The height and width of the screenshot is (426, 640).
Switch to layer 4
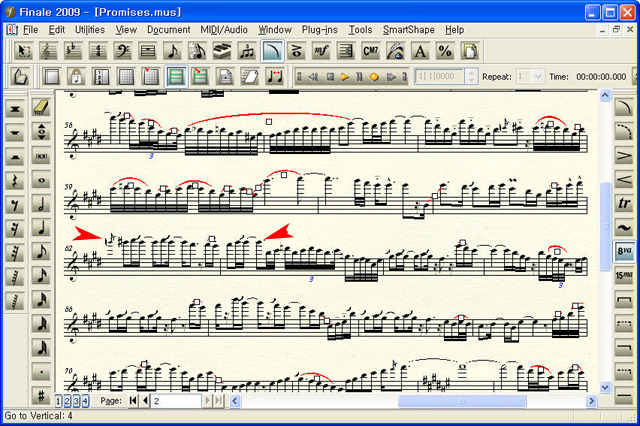(x=85, y=401)
